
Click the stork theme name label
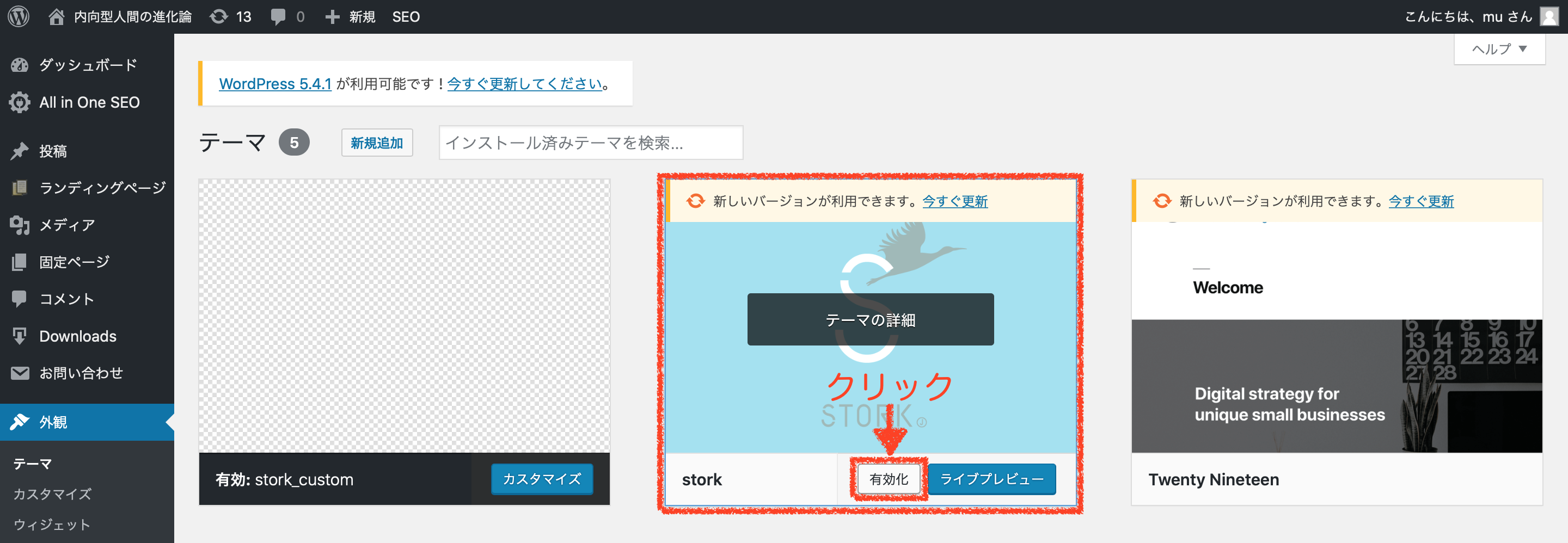702,479
